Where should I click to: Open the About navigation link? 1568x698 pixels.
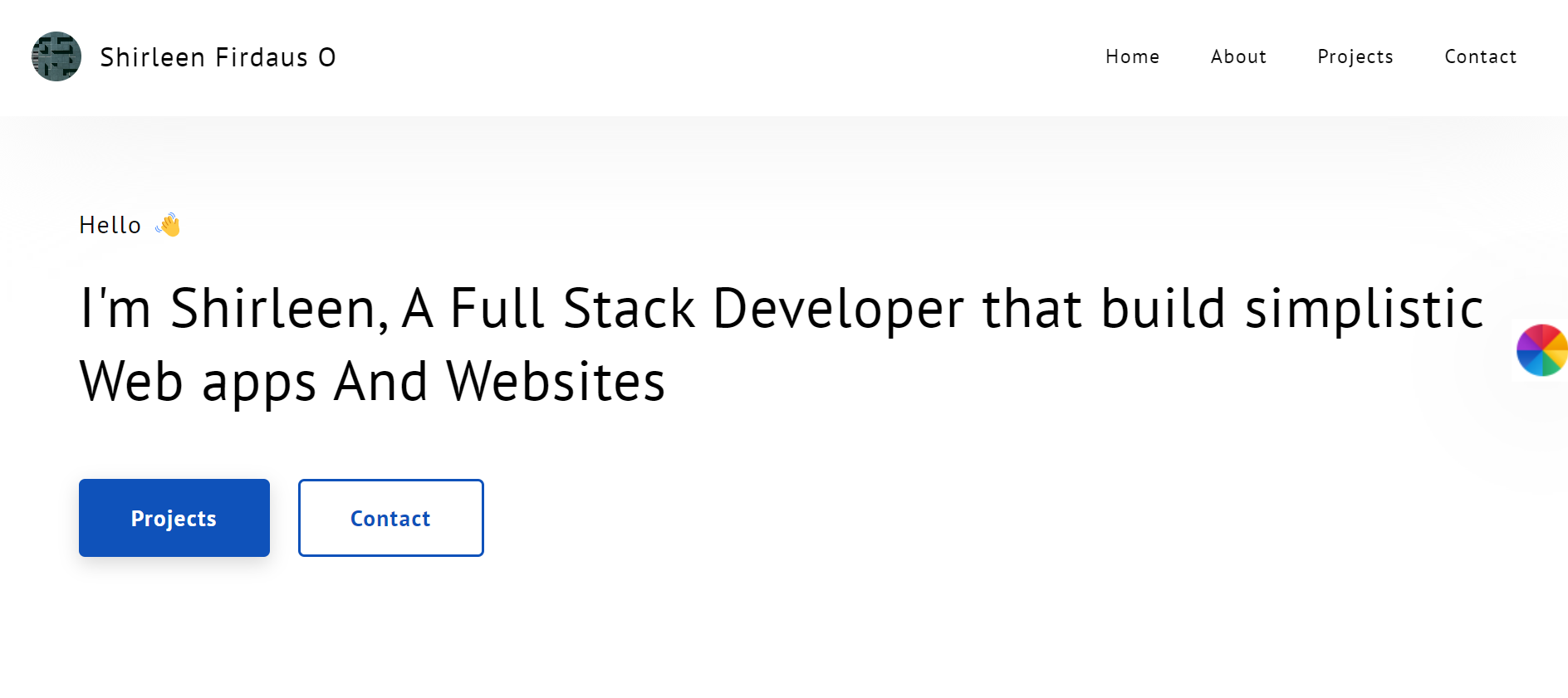(1238, 56)
